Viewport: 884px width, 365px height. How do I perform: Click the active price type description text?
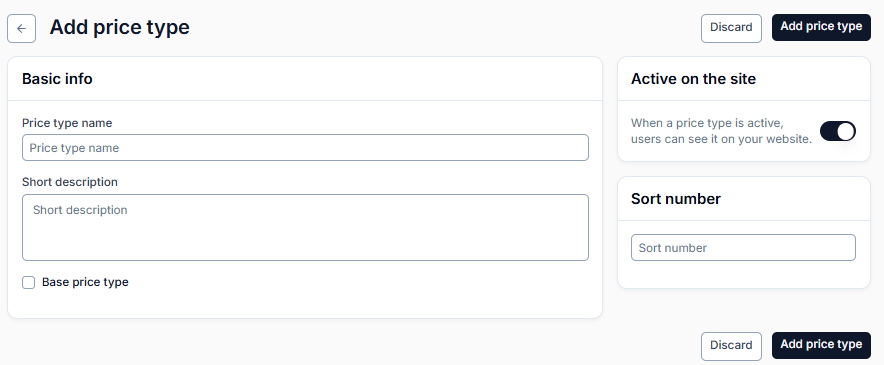point(721,131)
